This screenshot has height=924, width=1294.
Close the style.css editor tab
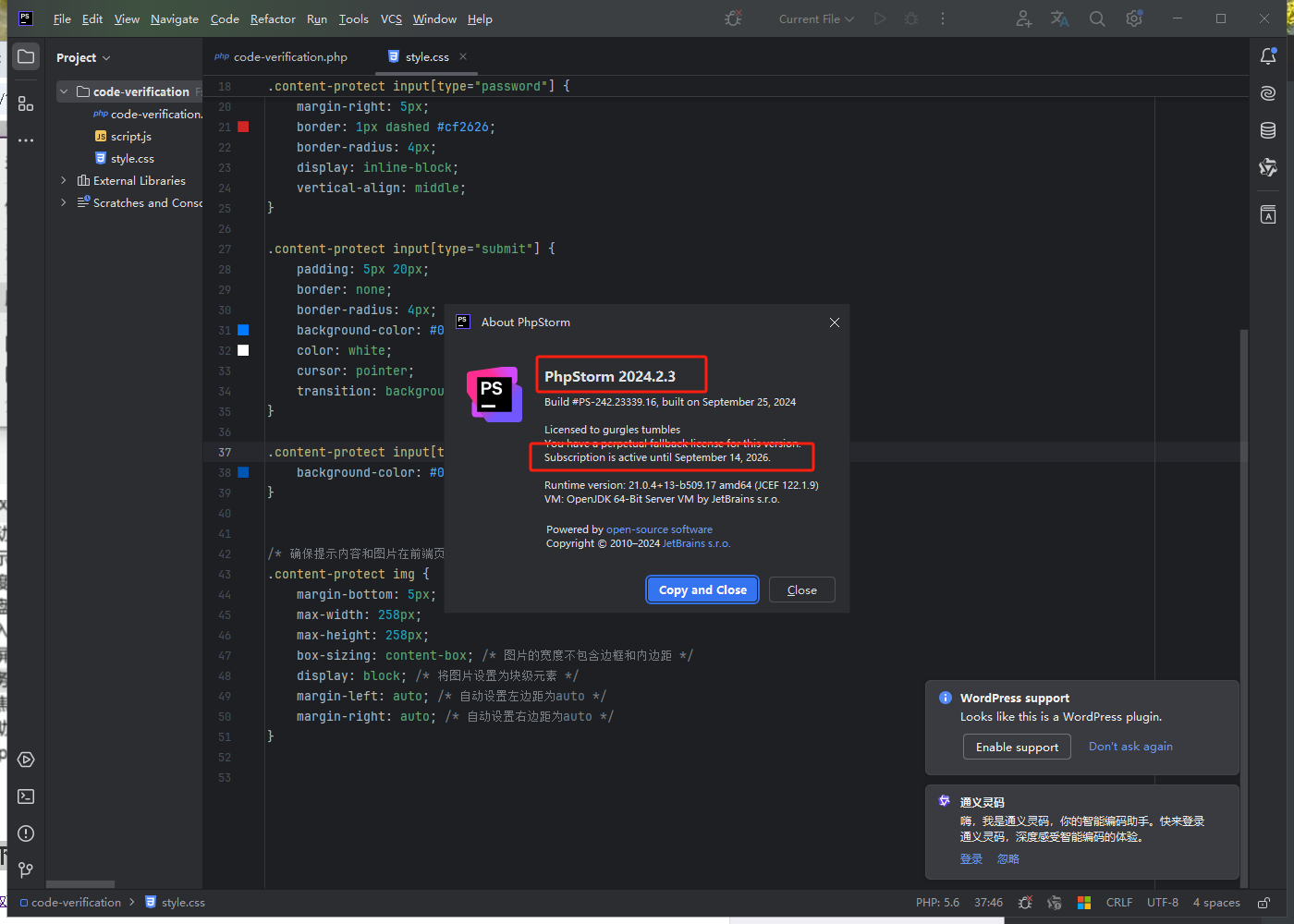[x=463, y=56]
